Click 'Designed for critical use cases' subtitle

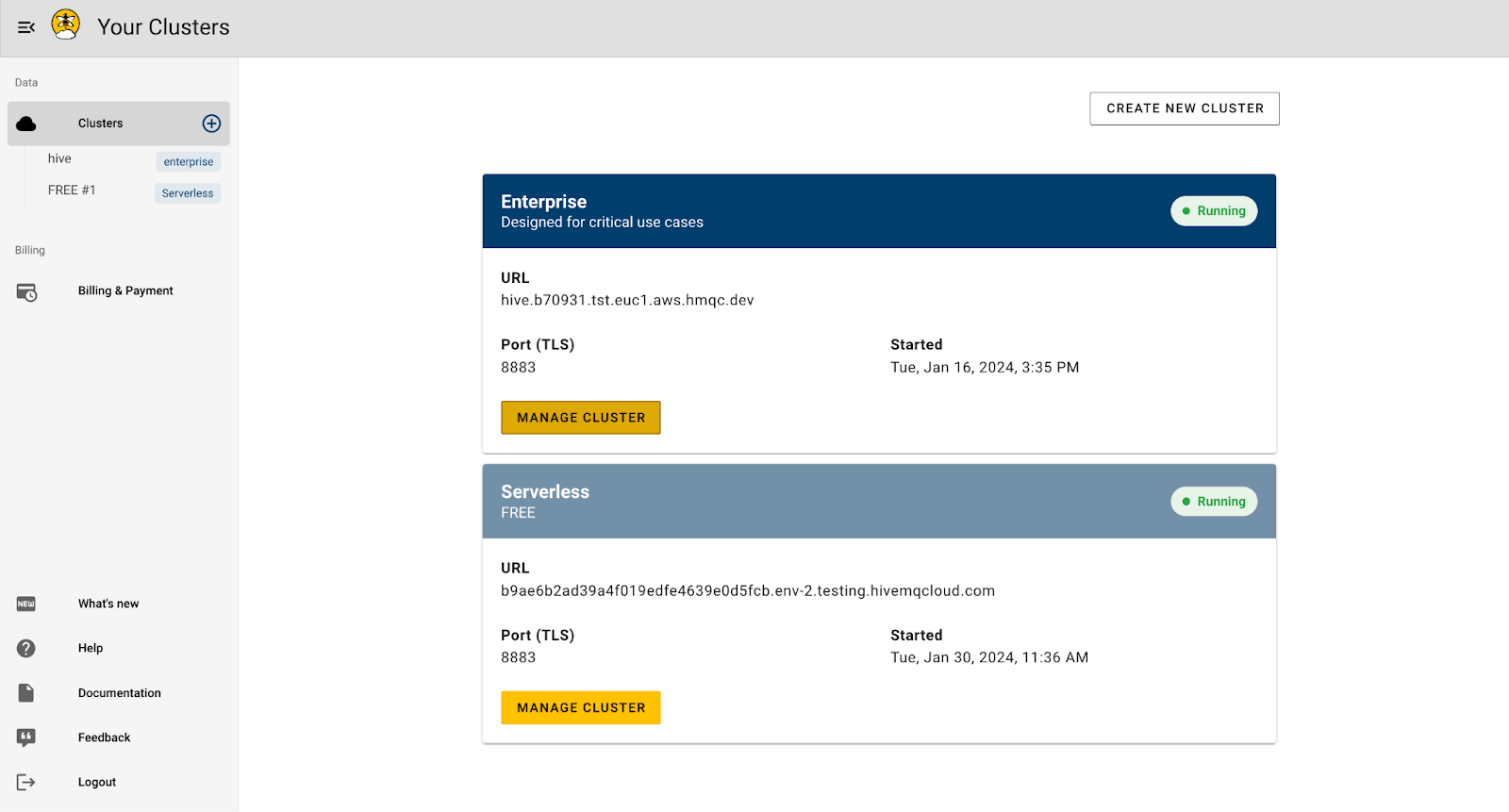(602, 223)
